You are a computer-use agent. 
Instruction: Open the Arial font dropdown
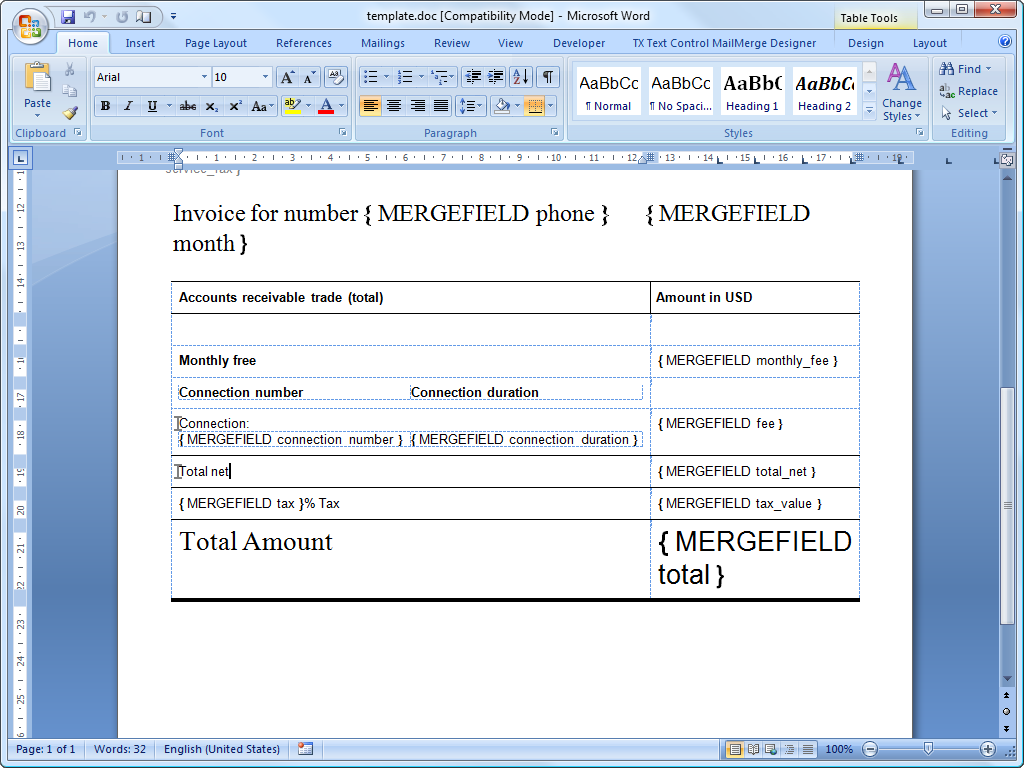(x=206, y=76)
